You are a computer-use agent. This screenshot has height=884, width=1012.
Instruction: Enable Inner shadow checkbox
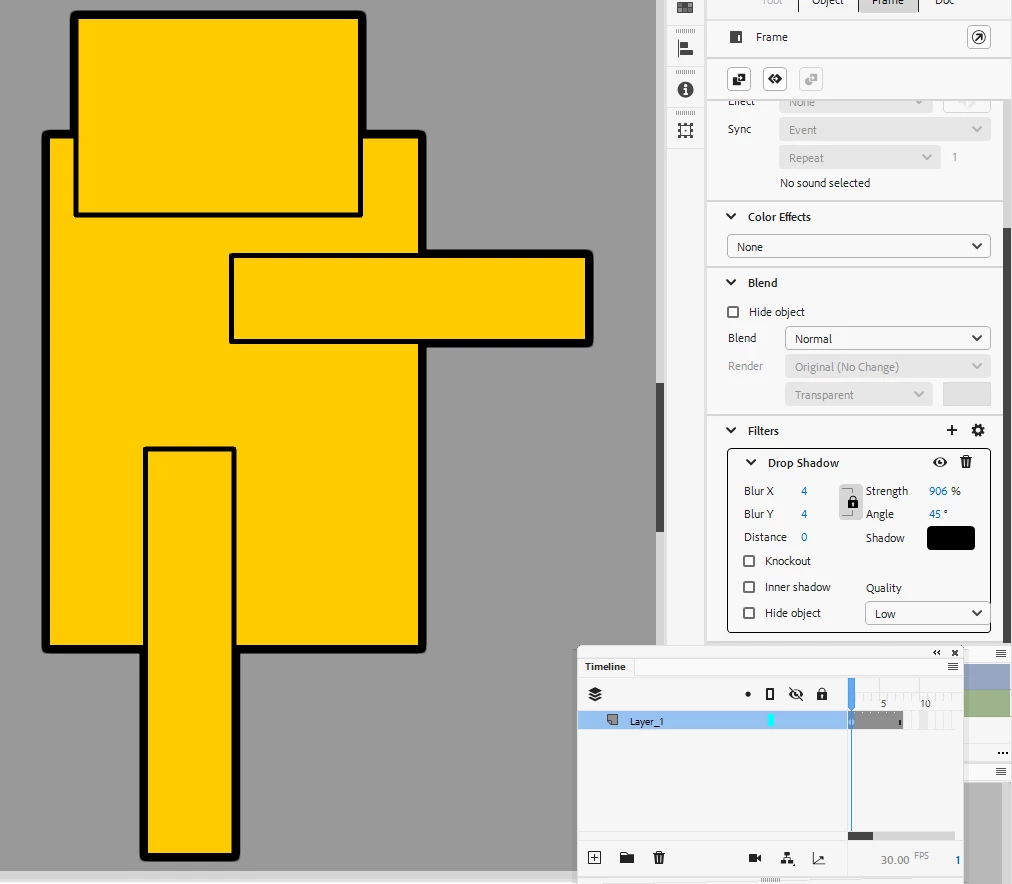749,587
